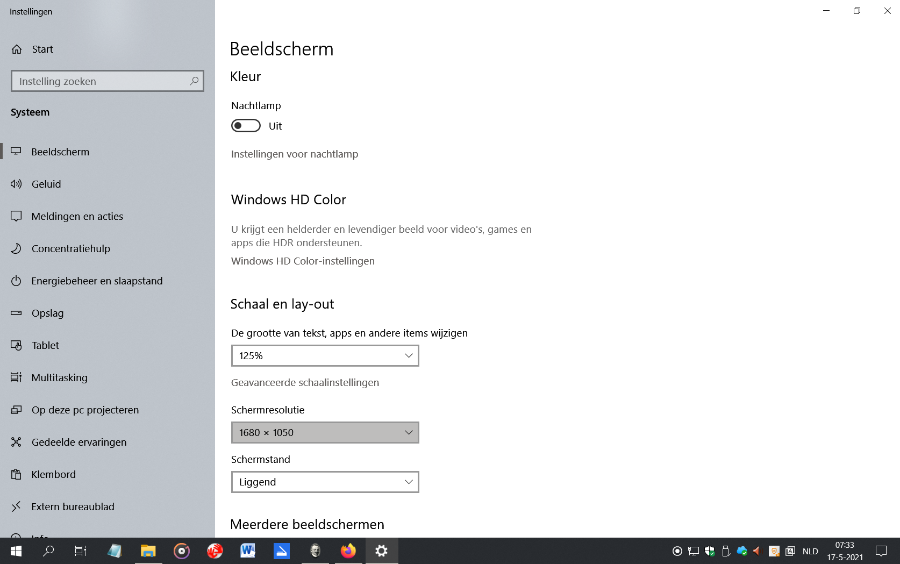Viewport: 900px width, 564px height.
Task: Click the Geluid speaker icon
Action: coord(16,184)
